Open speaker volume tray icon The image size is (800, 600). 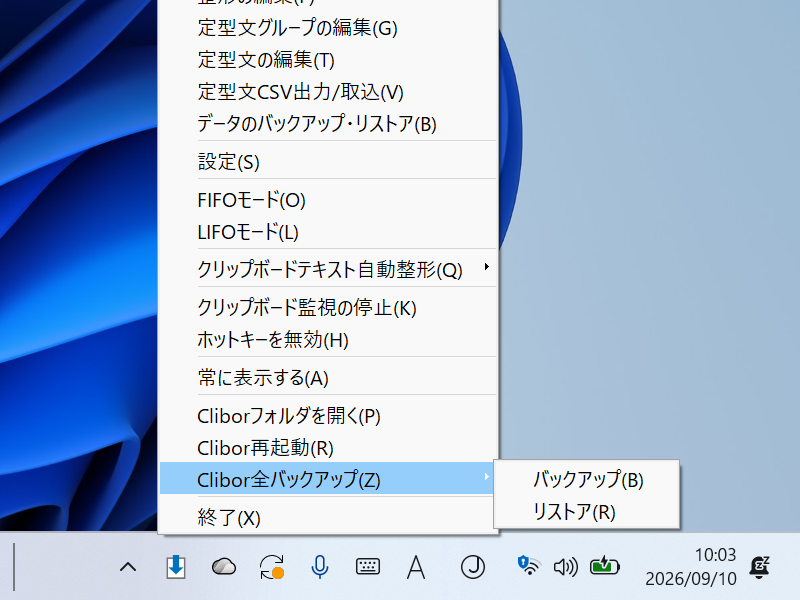point(565,567)
